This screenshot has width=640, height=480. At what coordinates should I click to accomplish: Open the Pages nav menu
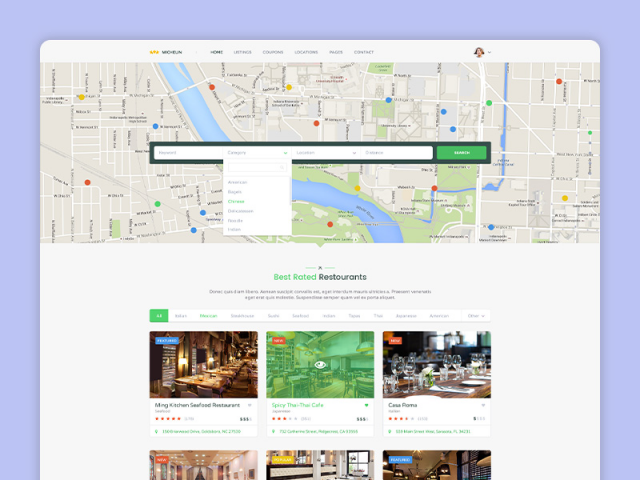[336, 52]
